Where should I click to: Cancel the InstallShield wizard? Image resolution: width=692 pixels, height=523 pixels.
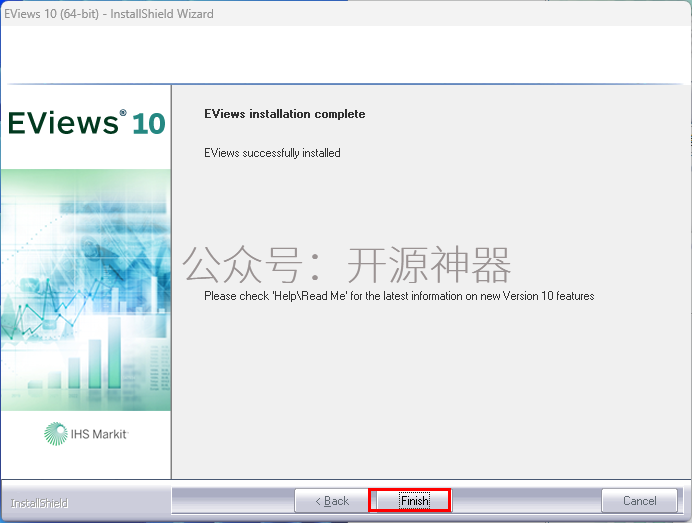click(x=639, y=500)
